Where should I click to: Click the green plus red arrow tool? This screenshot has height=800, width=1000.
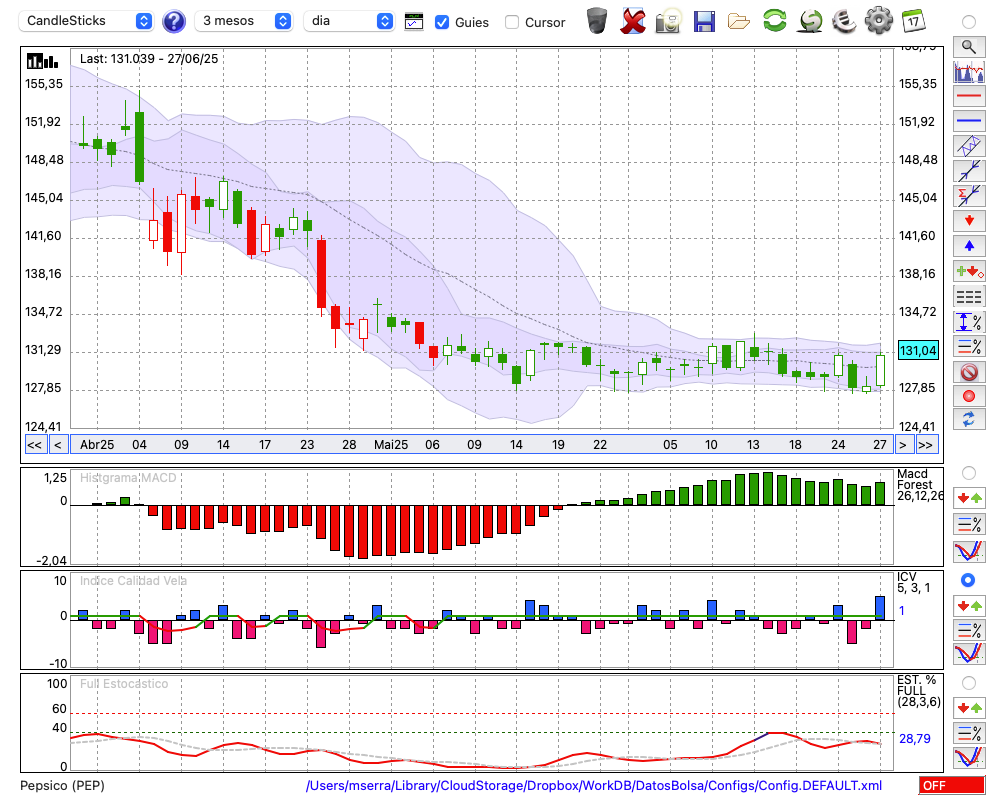coord(969,272)
